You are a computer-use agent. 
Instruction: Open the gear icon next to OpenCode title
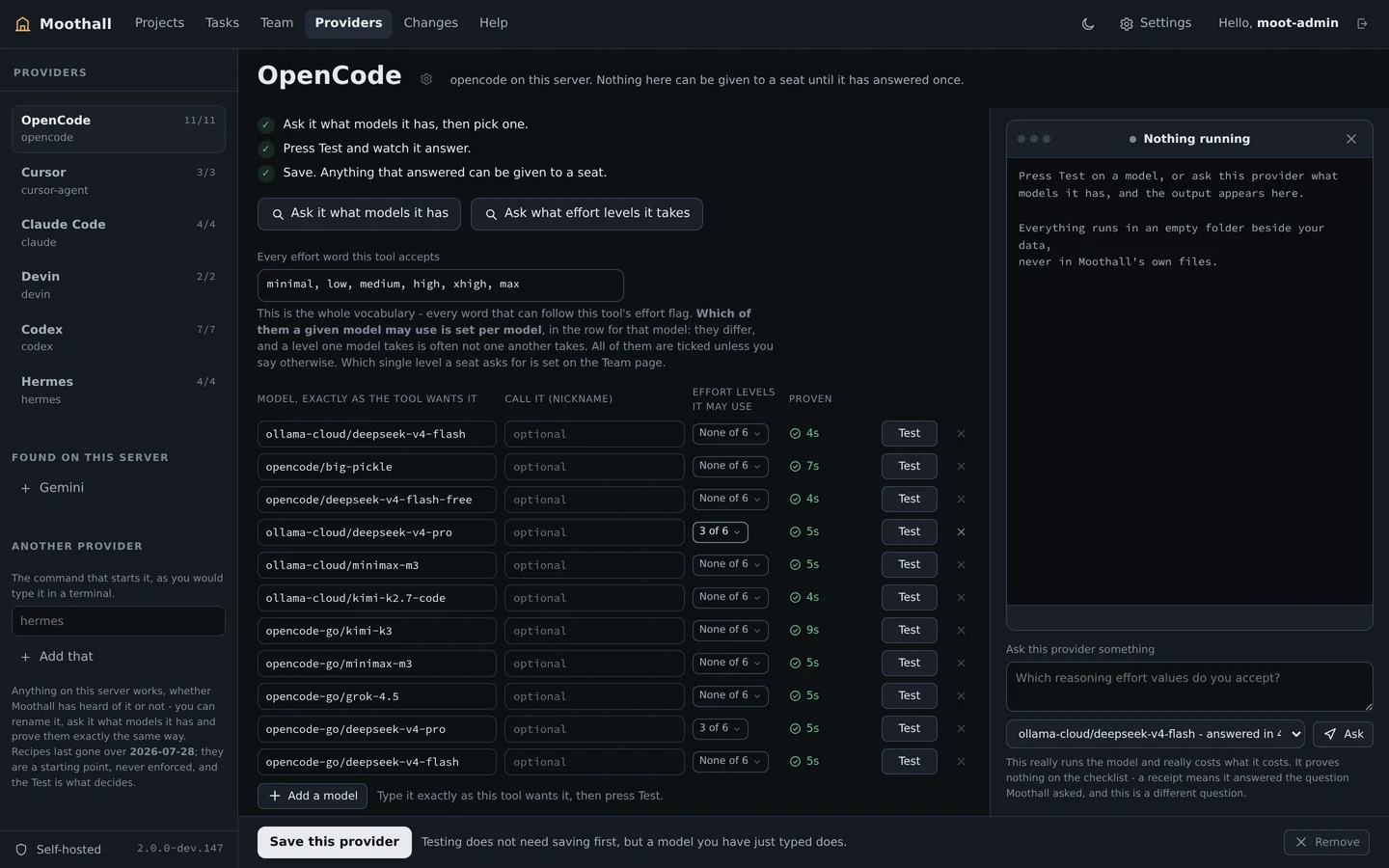click(x=426, y=79)
